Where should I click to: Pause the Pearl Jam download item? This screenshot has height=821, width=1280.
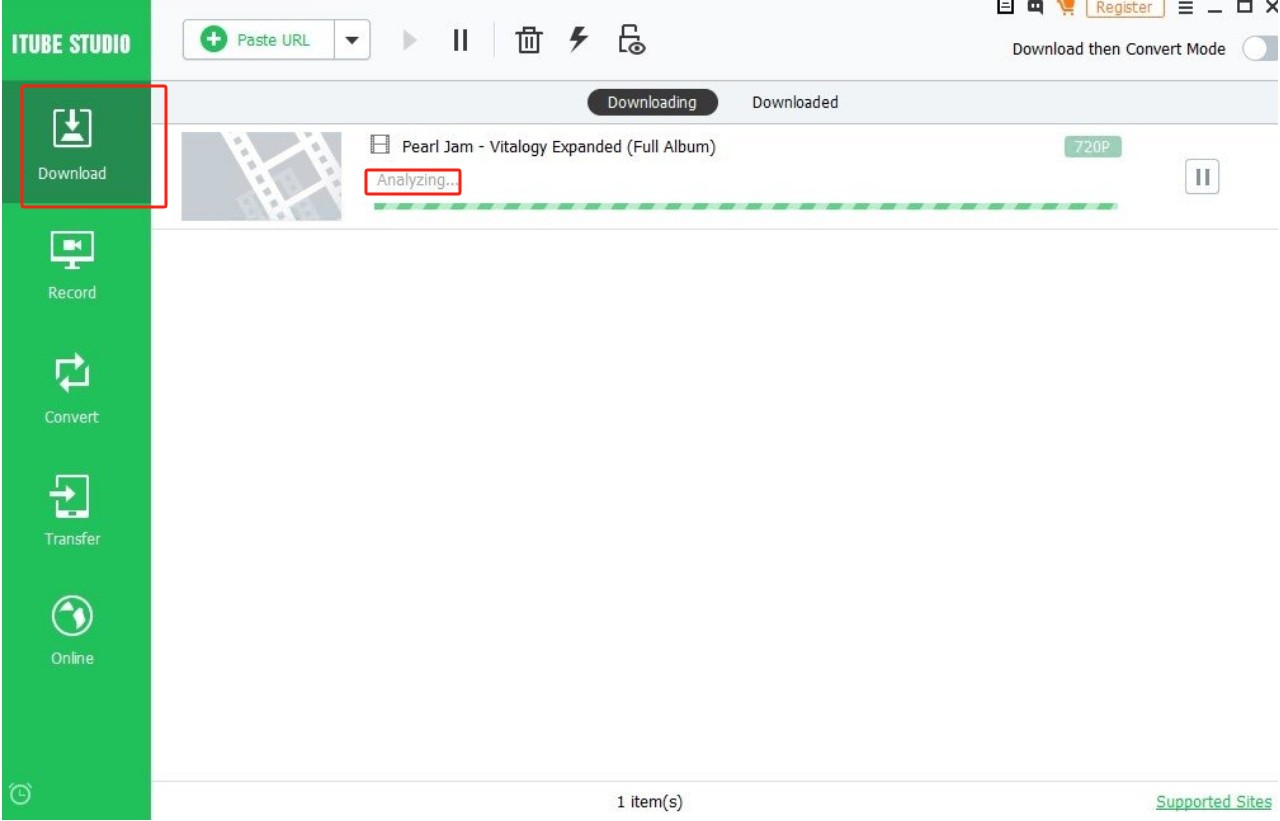click(1202, 177)
